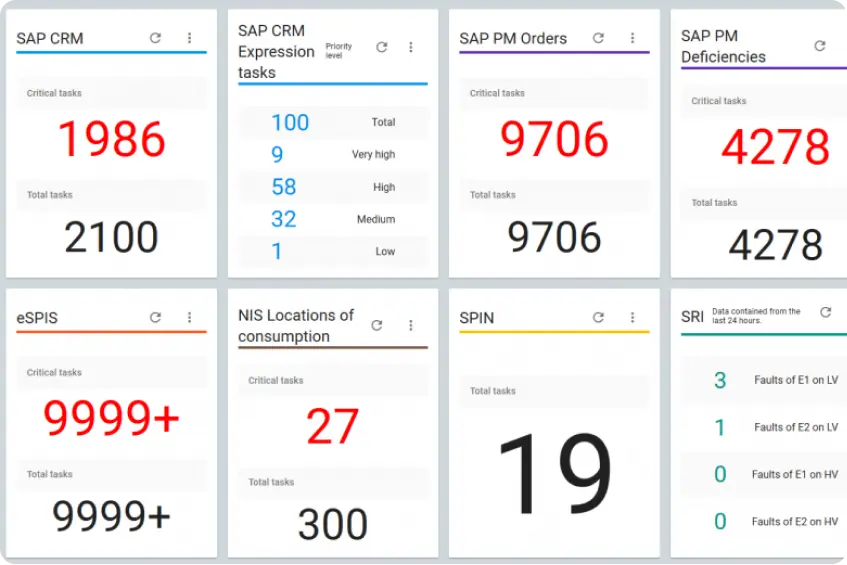Viewport: 847px width, 565px height.
Task: Click the High priority count 58
Action: (x=284, y=187)
